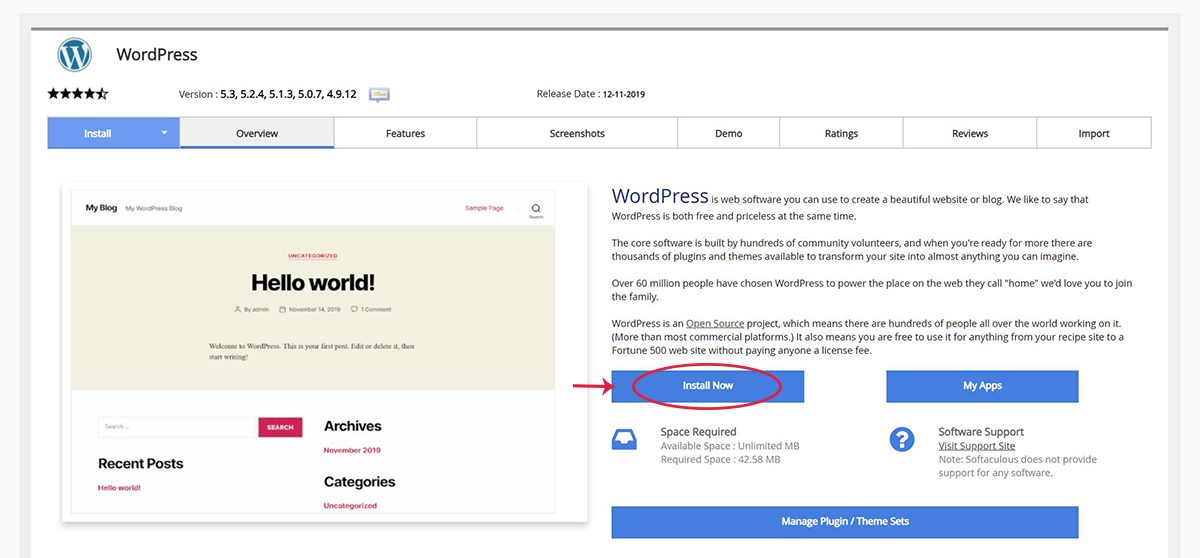Open the Features tab
The image size is (1200, 558).
(405, 133)
